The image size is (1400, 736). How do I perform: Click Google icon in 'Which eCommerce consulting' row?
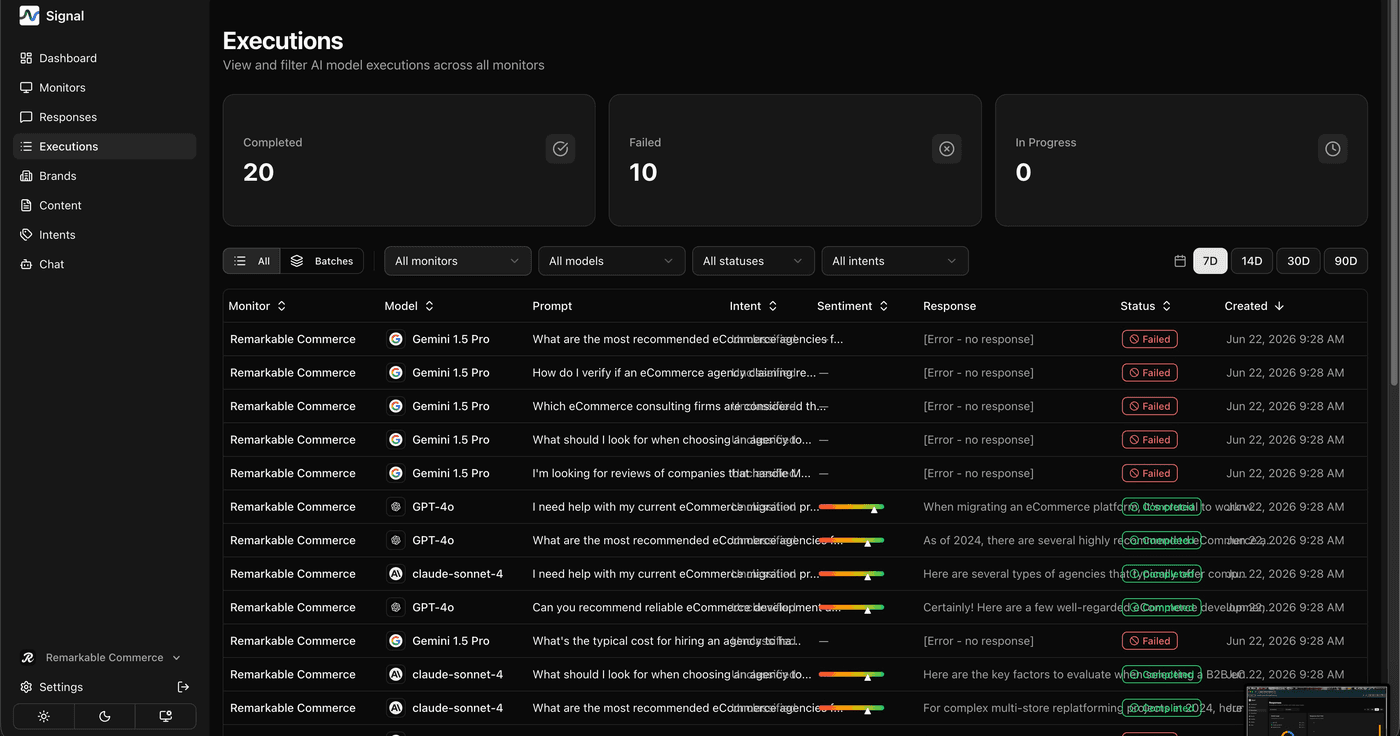pyautogui.click(x=395, y=406)
